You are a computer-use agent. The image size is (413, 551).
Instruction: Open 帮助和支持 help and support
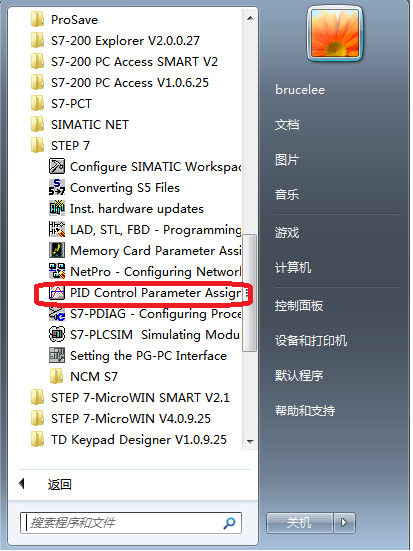[x=305, y=410]
